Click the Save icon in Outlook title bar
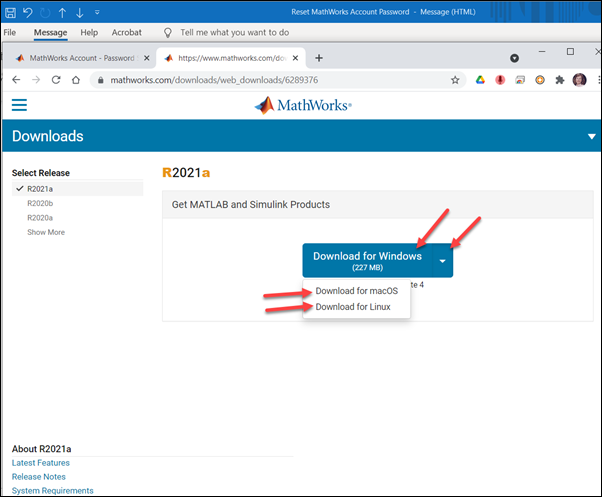Image resolution: width=602 pixels, height=497 pixels. coord(10,13)
